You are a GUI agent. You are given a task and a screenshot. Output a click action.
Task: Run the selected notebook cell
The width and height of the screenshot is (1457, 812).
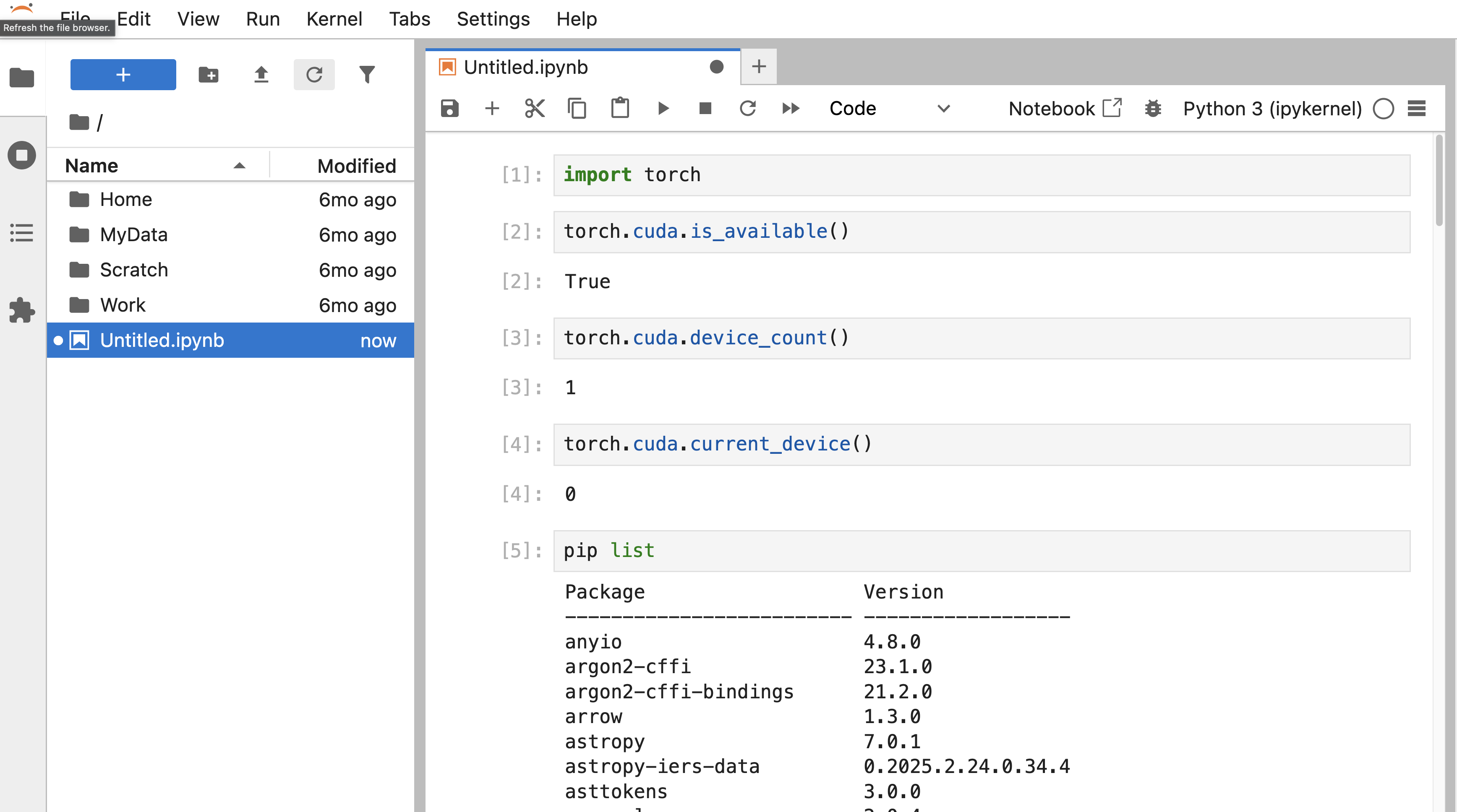[663, 108]
